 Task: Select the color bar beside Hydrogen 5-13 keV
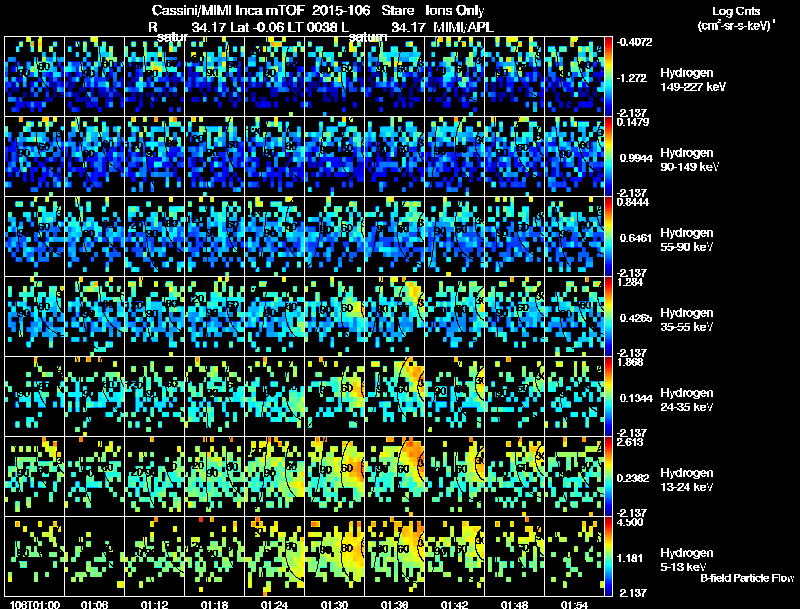tap(608, 557)
